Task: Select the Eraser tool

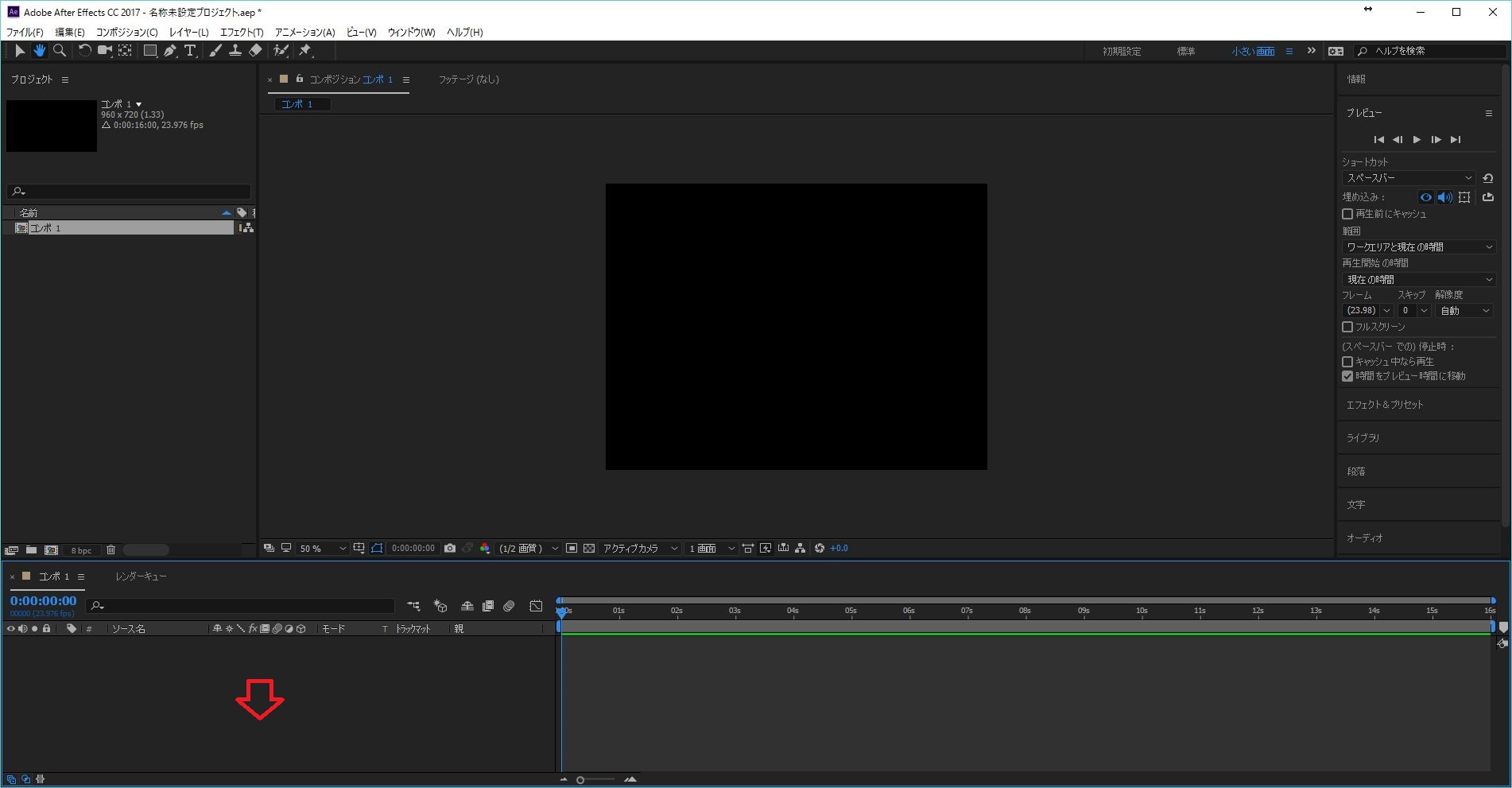Action: tap(255, 51)
